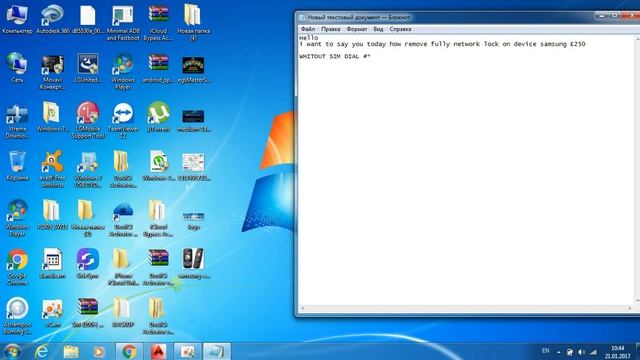The height and width of the screenshot is (360, 640).
Task: Select the avast! Free Antivirus shortcut
Action: [53, 169]
